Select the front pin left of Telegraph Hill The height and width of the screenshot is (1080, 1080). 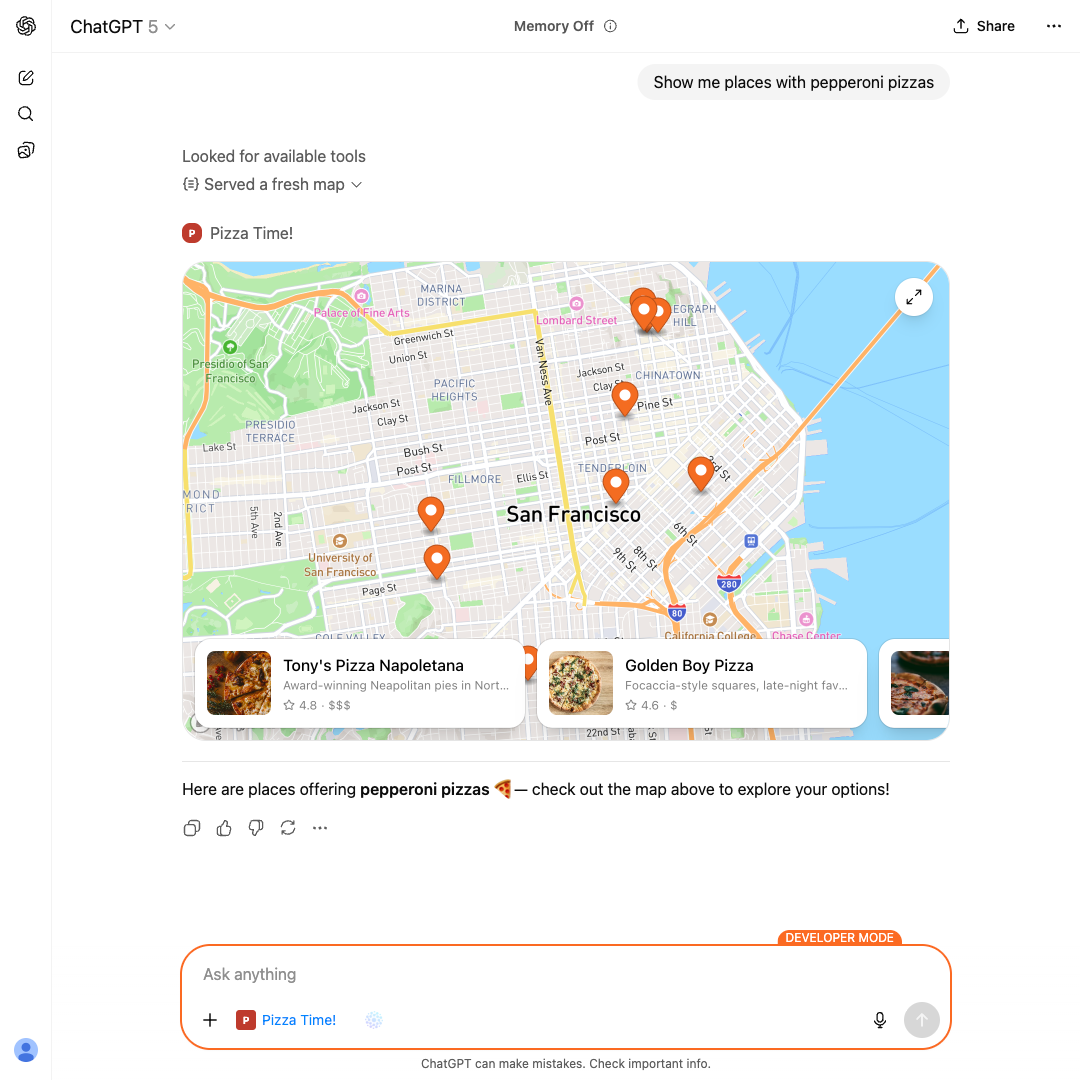[x=644, y=313]
